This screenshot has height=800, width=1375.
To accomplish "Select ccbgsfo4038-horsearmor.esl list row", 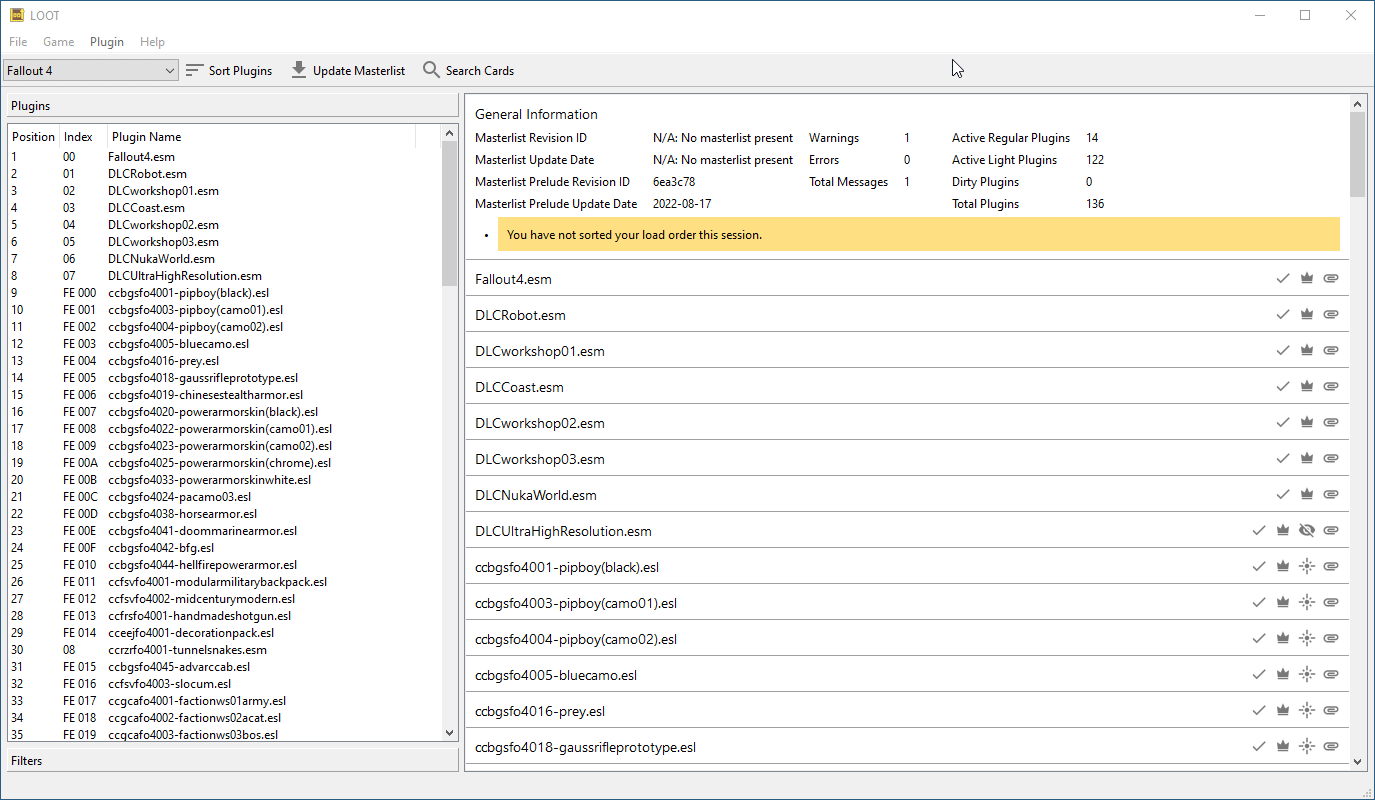I will pyautogui.click(x=224, y=514).
